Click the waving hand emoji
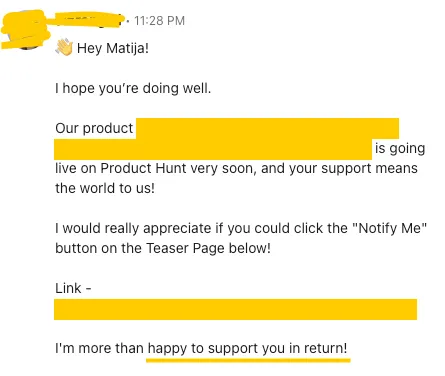The width and height of the screenshot is (445, 376). click(x=64, y=47)
